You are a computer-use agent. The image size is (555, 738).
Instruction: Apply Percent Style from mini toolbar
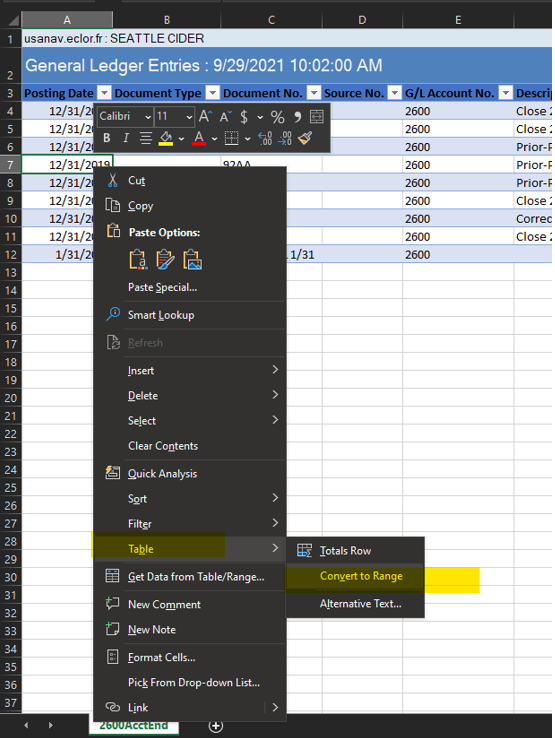277,117
